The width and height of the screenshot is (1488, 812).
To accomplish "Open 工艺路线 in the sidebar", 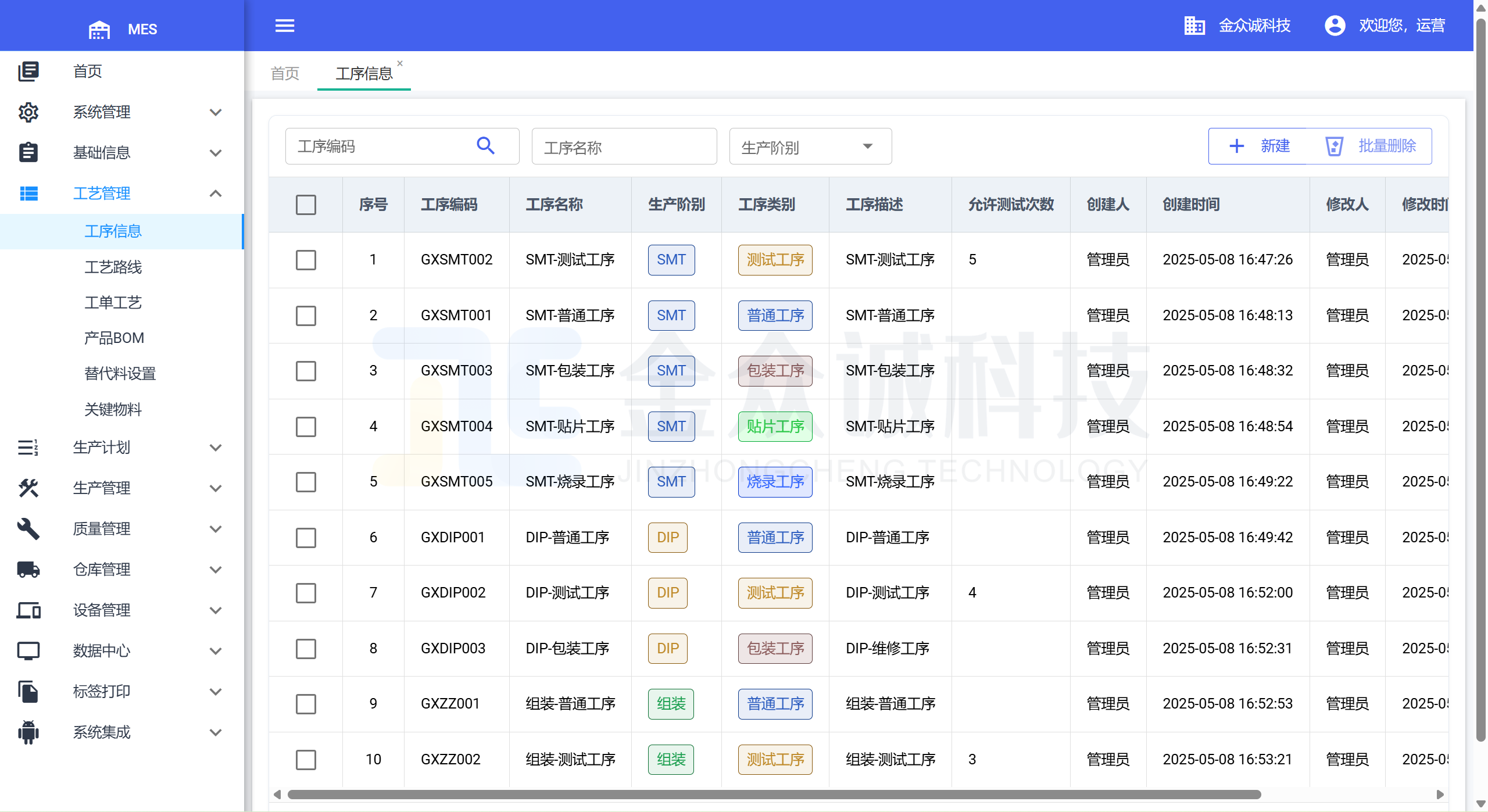I will tap(113, 267).
